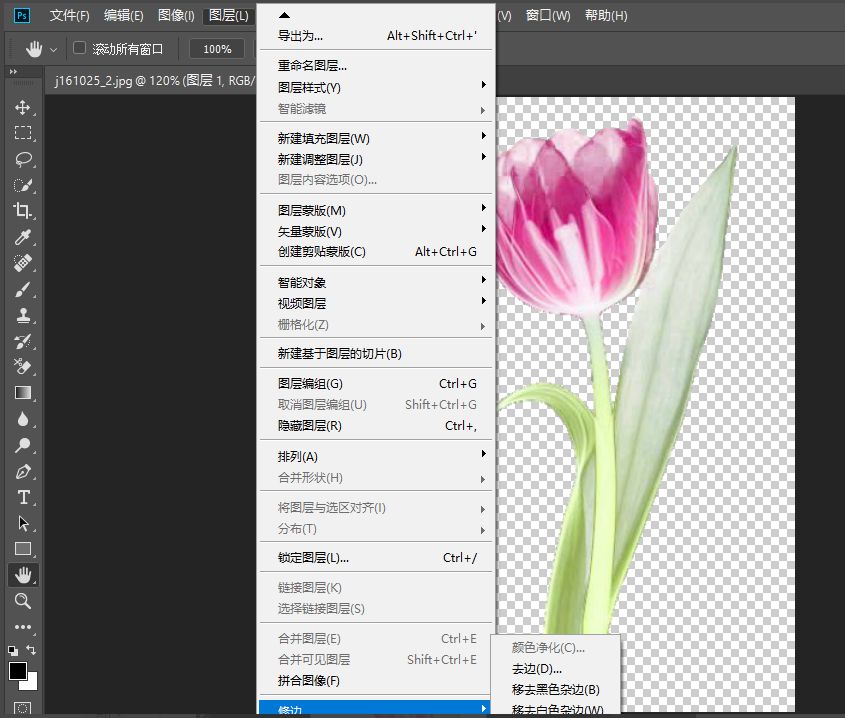Choose 去边(D) from the 修边 submenu
The image size is (845, 718).
540,668
